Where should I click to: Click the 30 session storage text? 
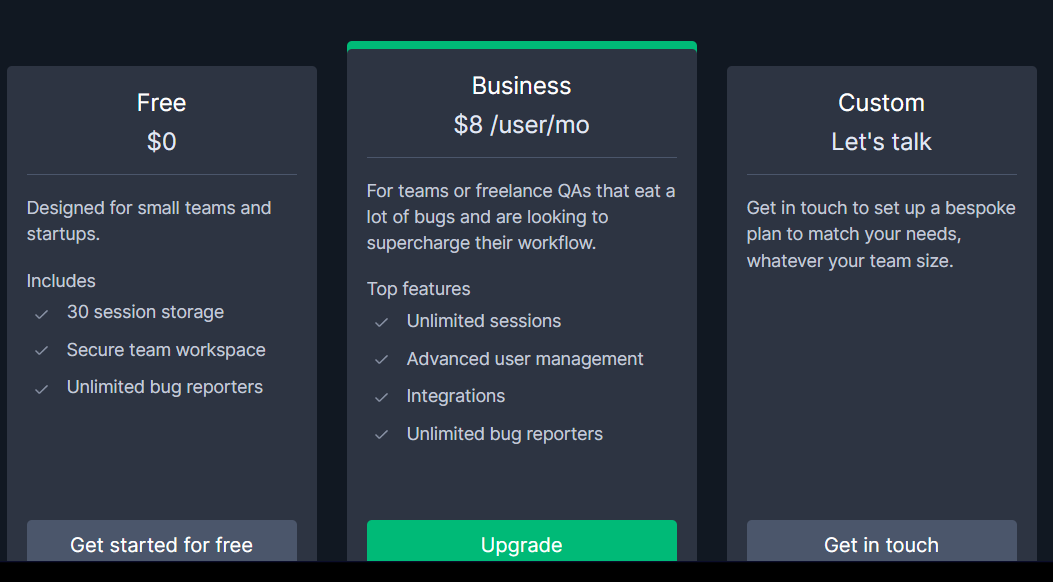145,312
